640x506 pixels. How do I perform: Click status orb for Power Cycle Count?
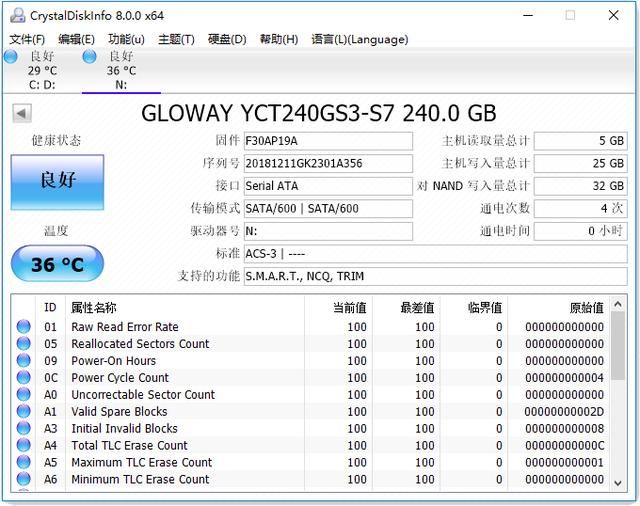[24, 377]
